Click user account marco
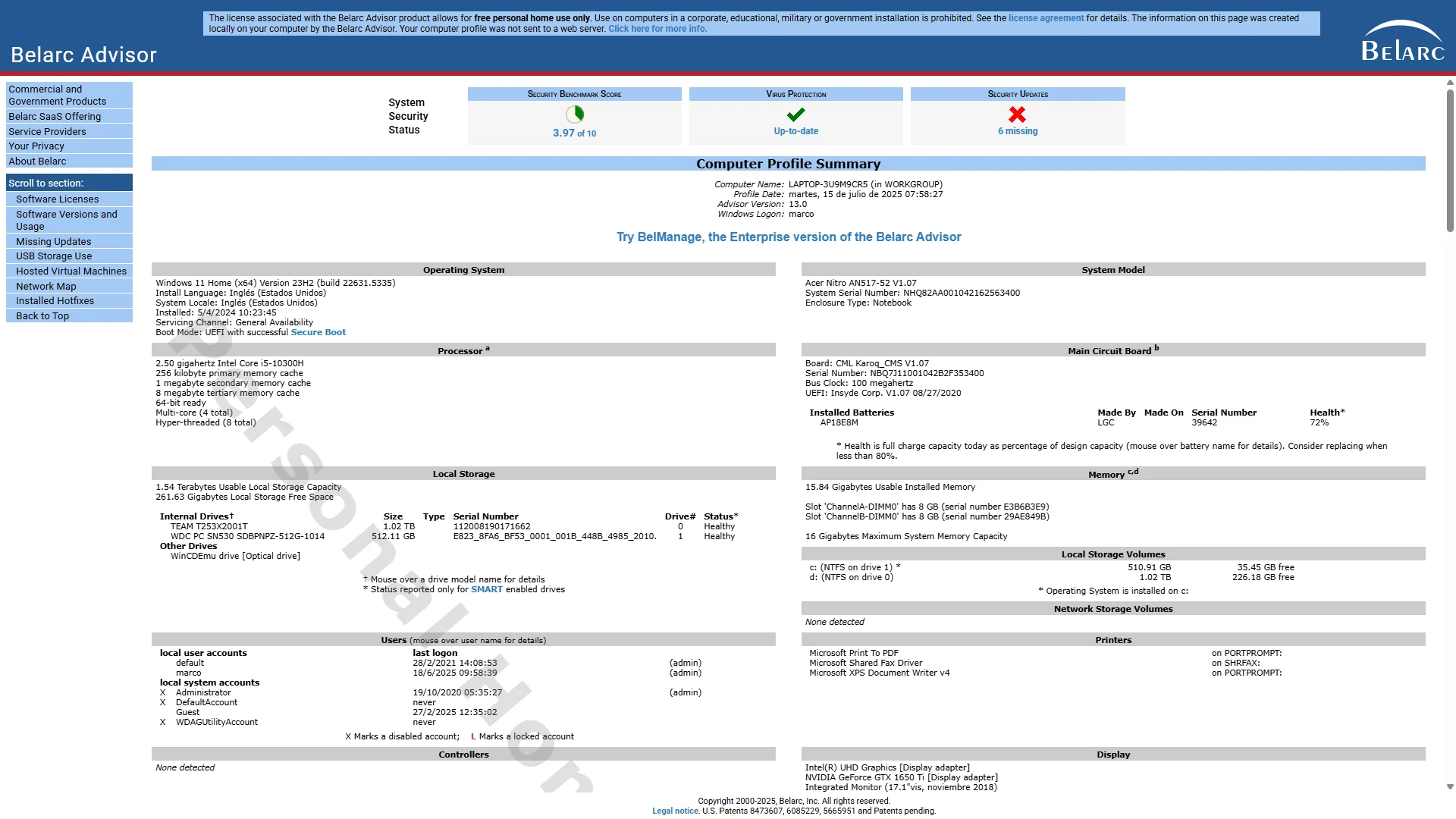The image size is (1456, 819). pyautogui.click(x=188, y=673)
